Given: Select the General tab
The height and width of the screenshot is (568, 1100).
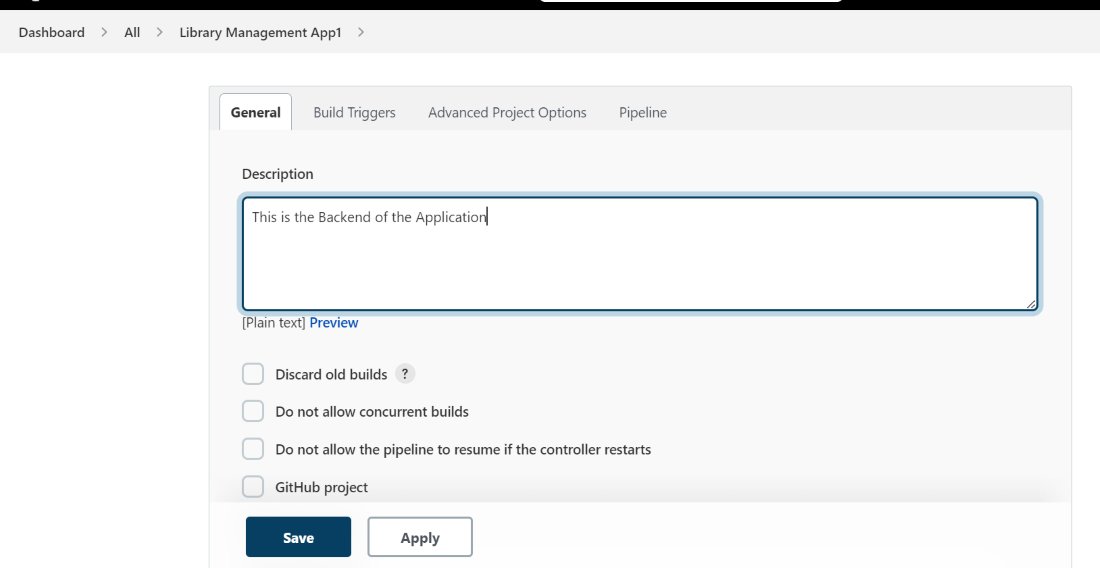Looking at the screenshot, I should click(x=255, y=112).
